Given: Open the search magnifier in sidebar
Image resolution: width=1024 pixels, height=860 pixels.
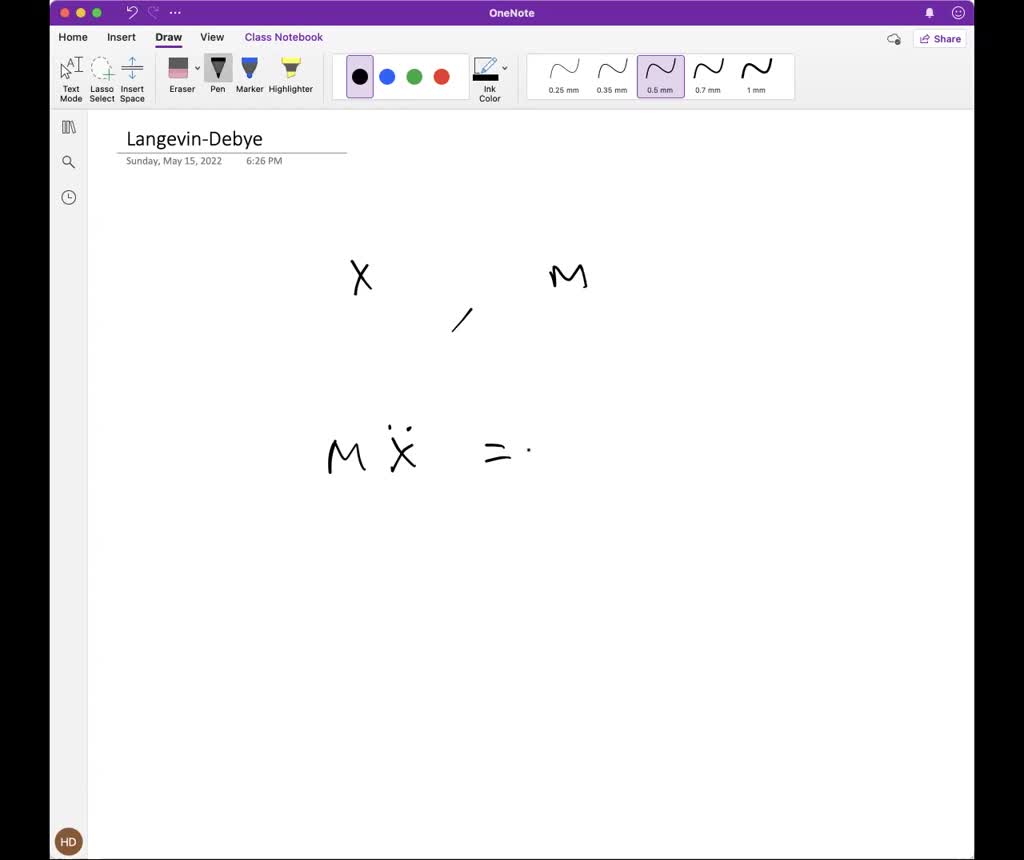Looking at the screenshot, I should (x=69, y=162).
